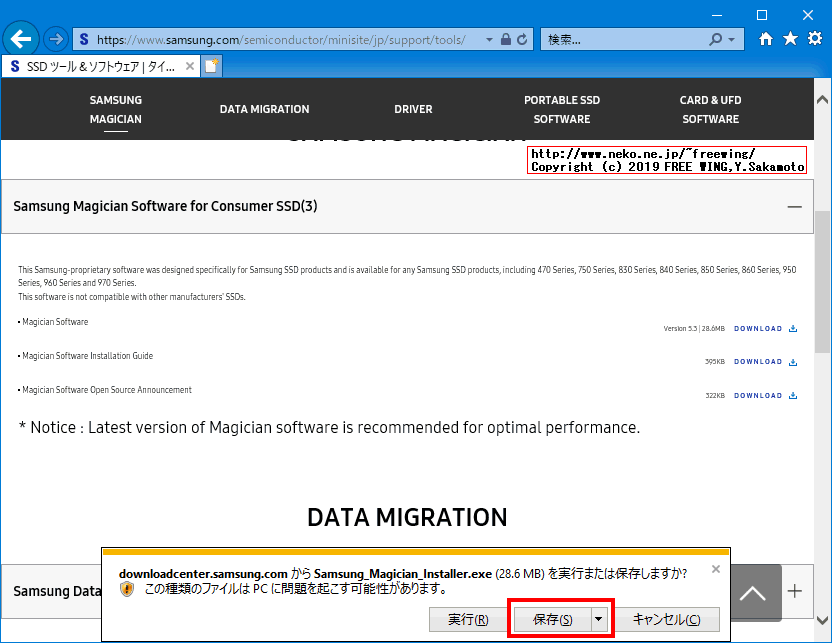The height and width of the screenshot is (643, 832).
Task: Open Favorites using the star icon
Action: [x=790, y=39]
